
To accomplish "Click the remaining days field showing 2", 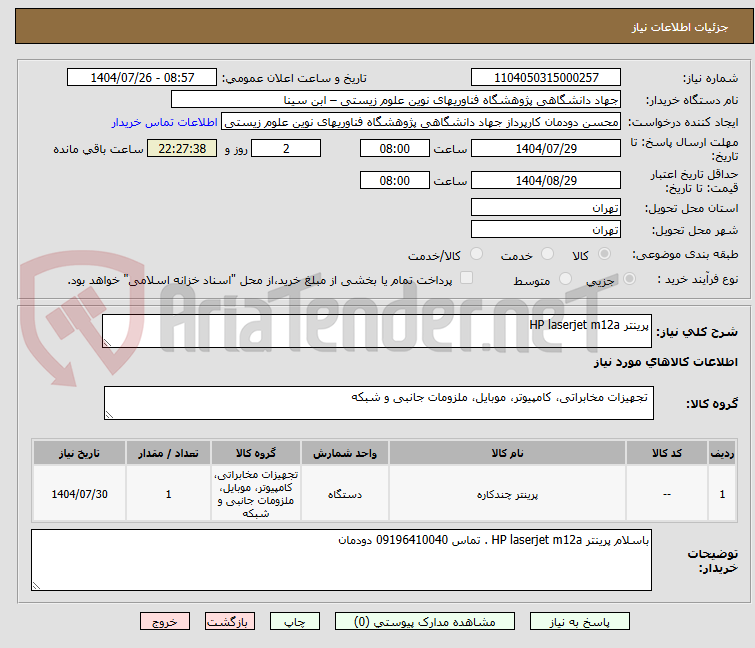I will [x=286, y=148].
